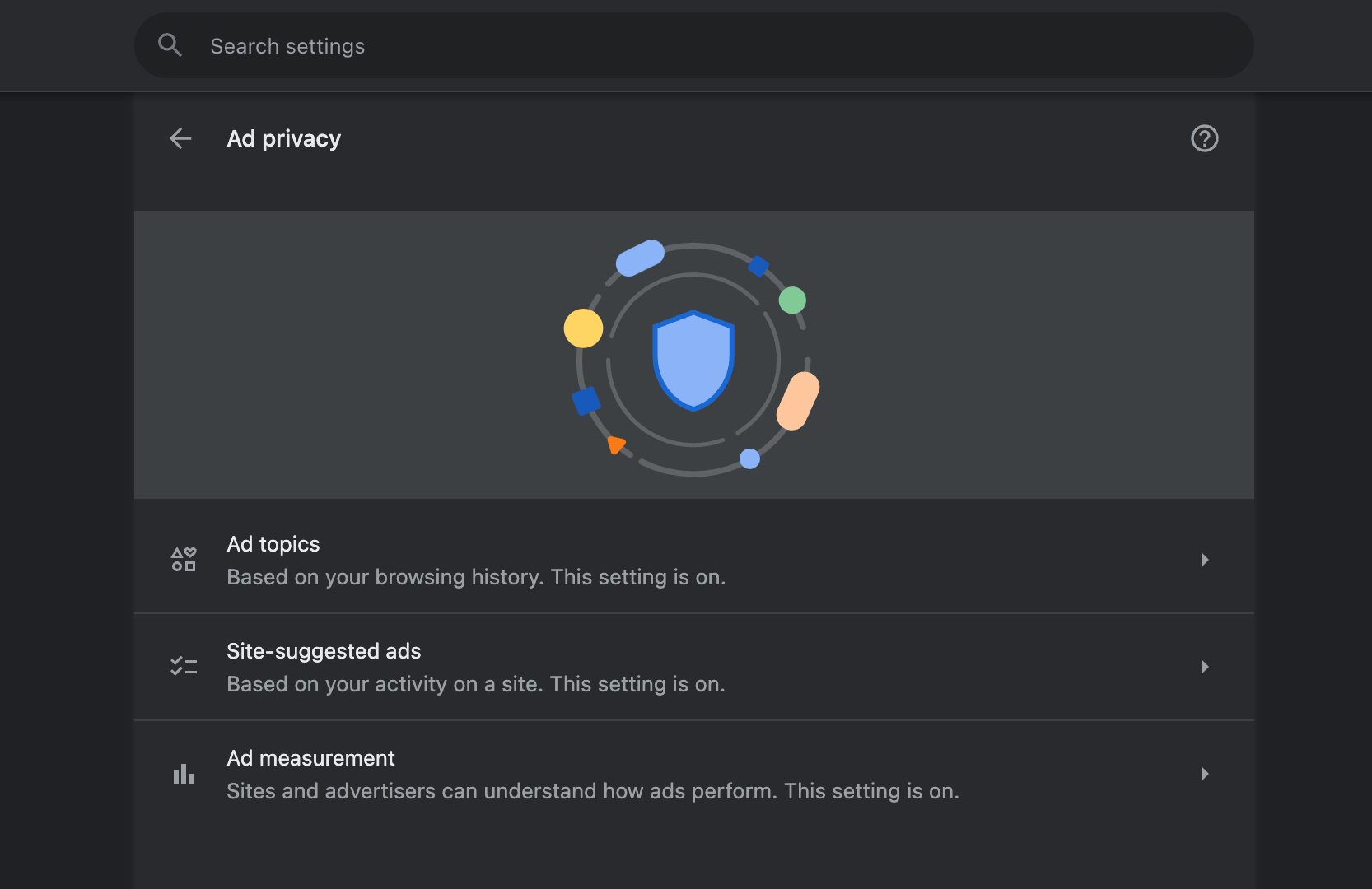Click the Ad measurement description text

pos(593,791)
